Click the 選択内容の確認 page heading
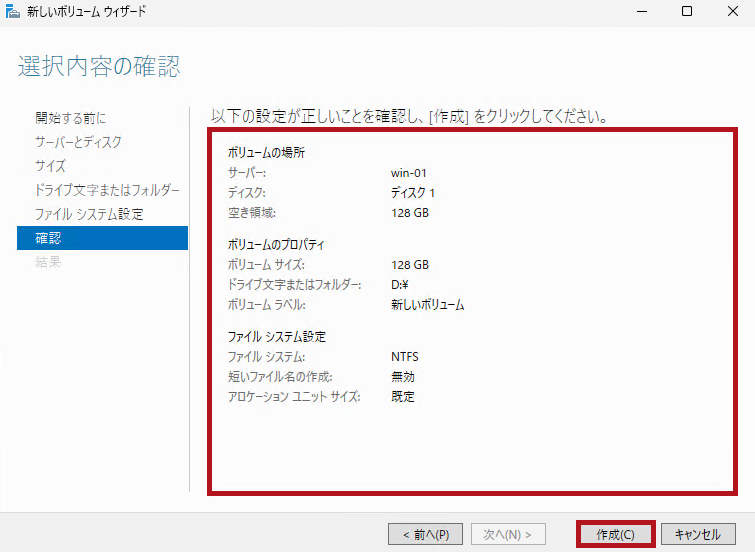 [99, 67]
